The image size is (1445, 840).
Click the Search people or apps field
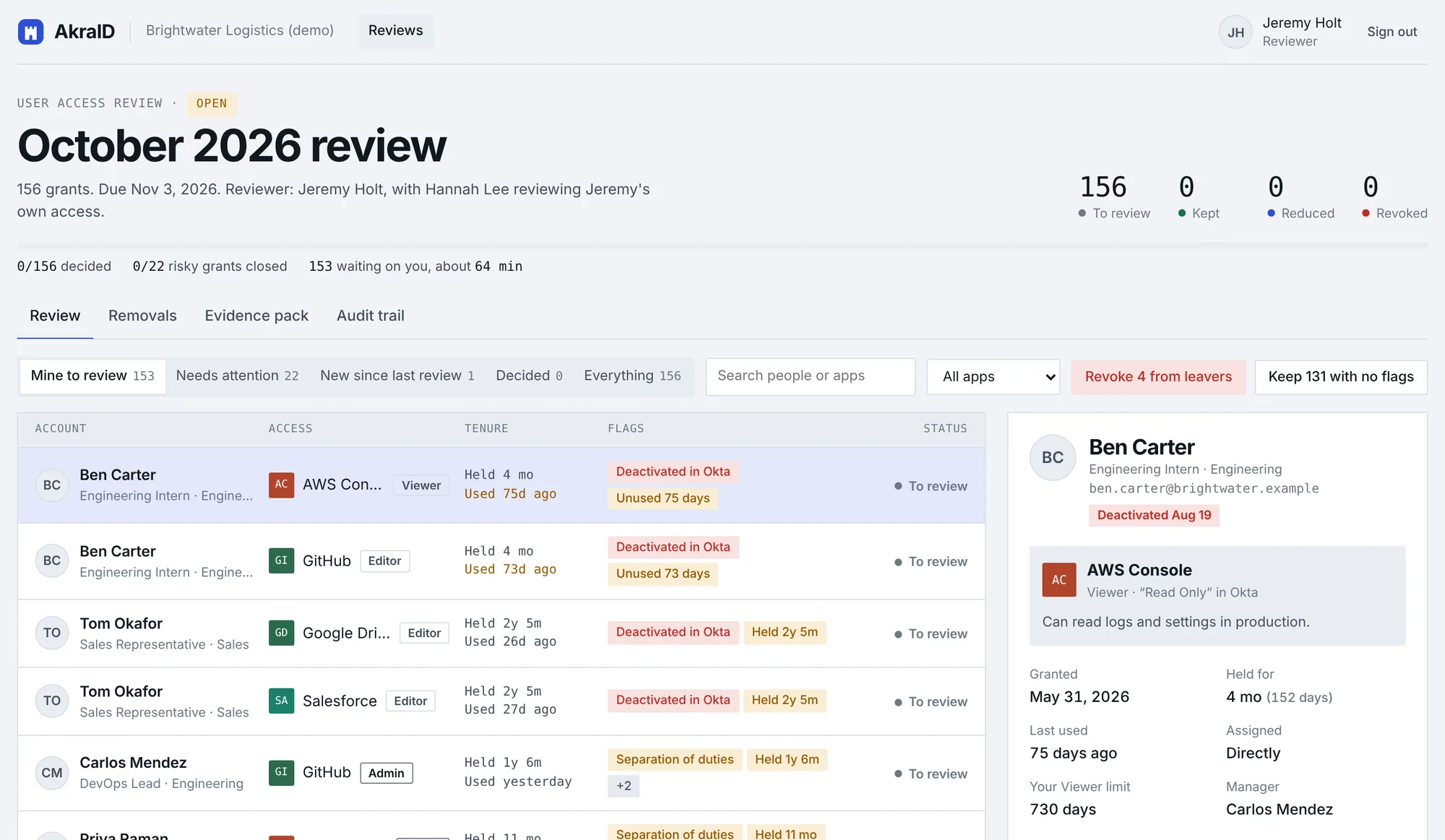811,376
